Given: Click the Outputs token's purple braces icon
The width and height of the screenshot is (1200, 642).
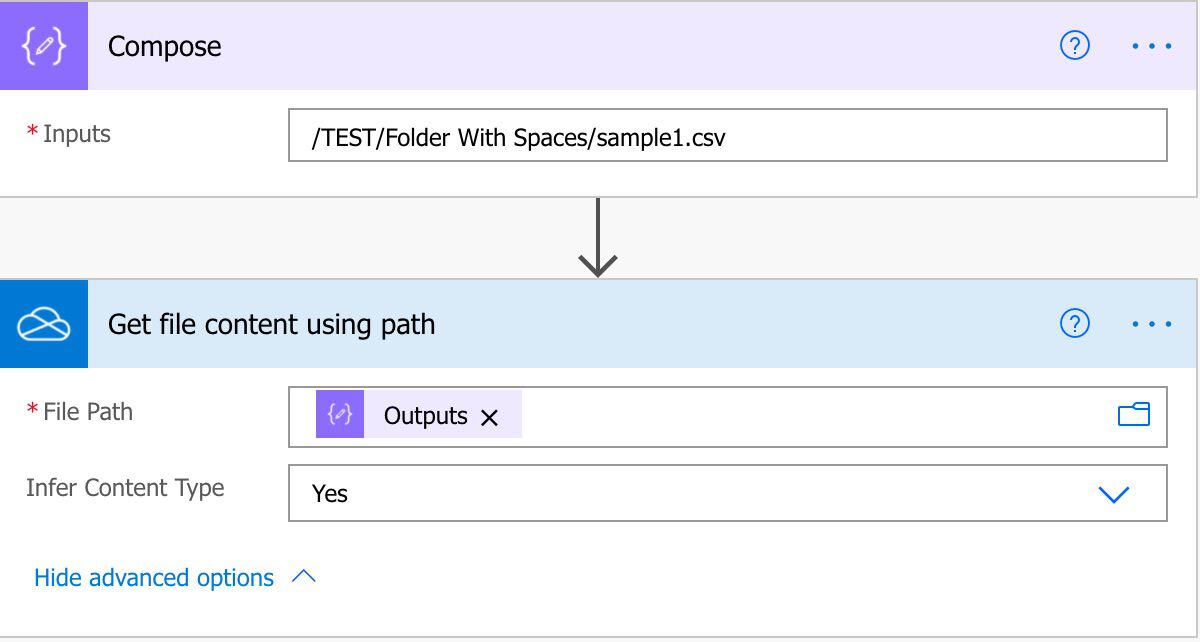Looking at the screenshot, I should pyautogui.click(x=339, y=414).
